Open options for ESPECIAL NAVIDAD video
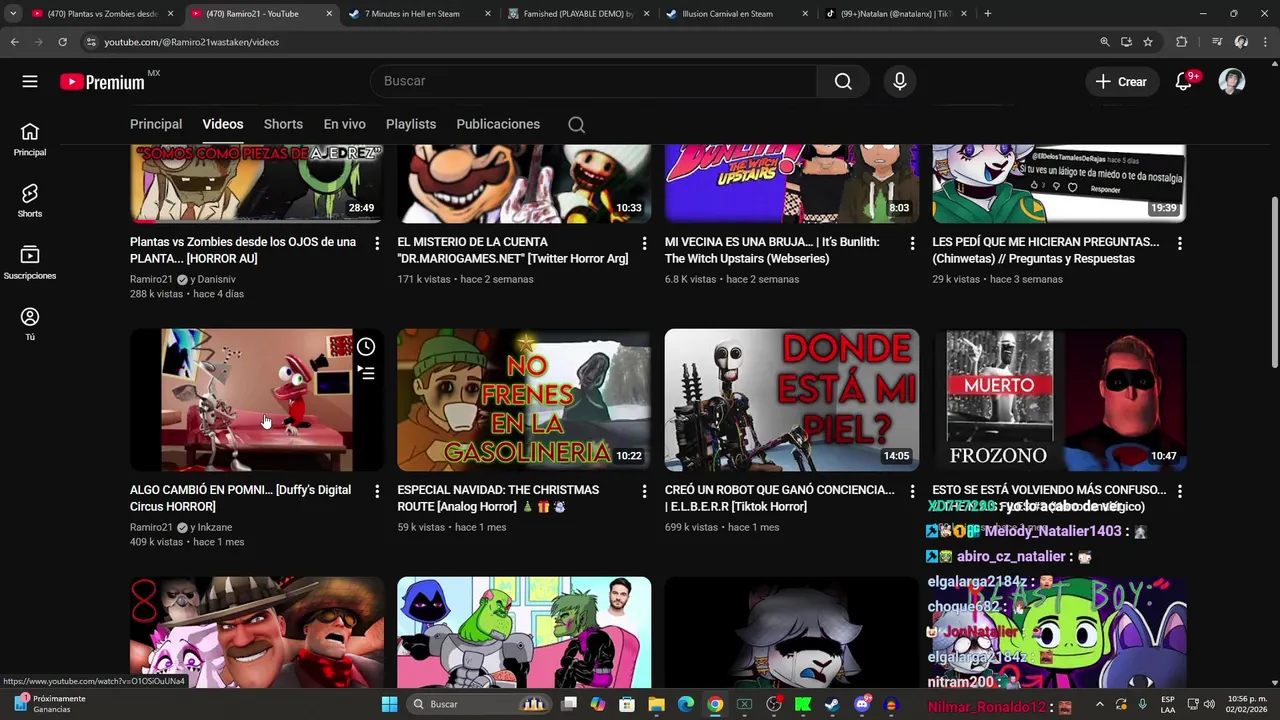1280x720 pixels. click(644, 491)
